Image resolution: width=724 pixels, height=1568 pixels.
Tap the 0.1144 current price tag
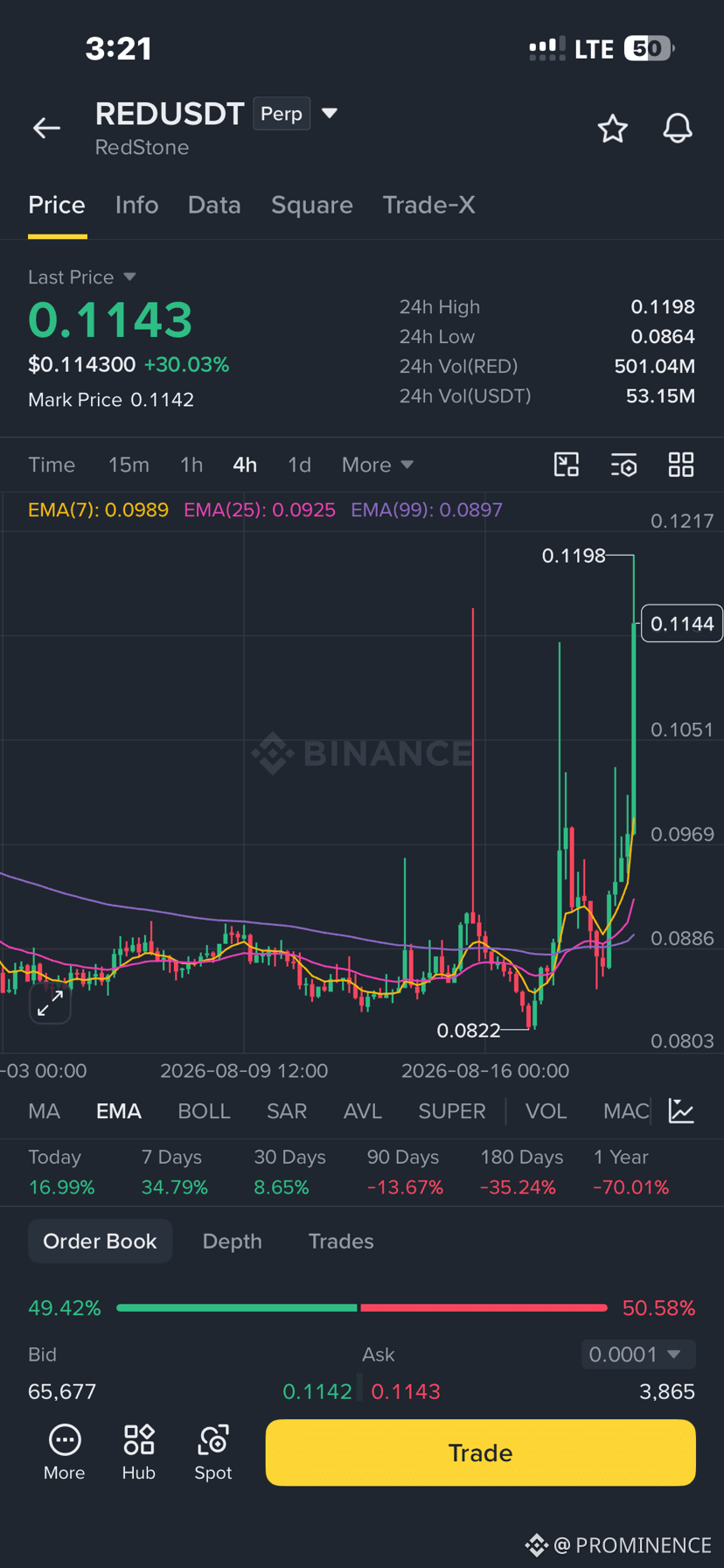[682, 624]
